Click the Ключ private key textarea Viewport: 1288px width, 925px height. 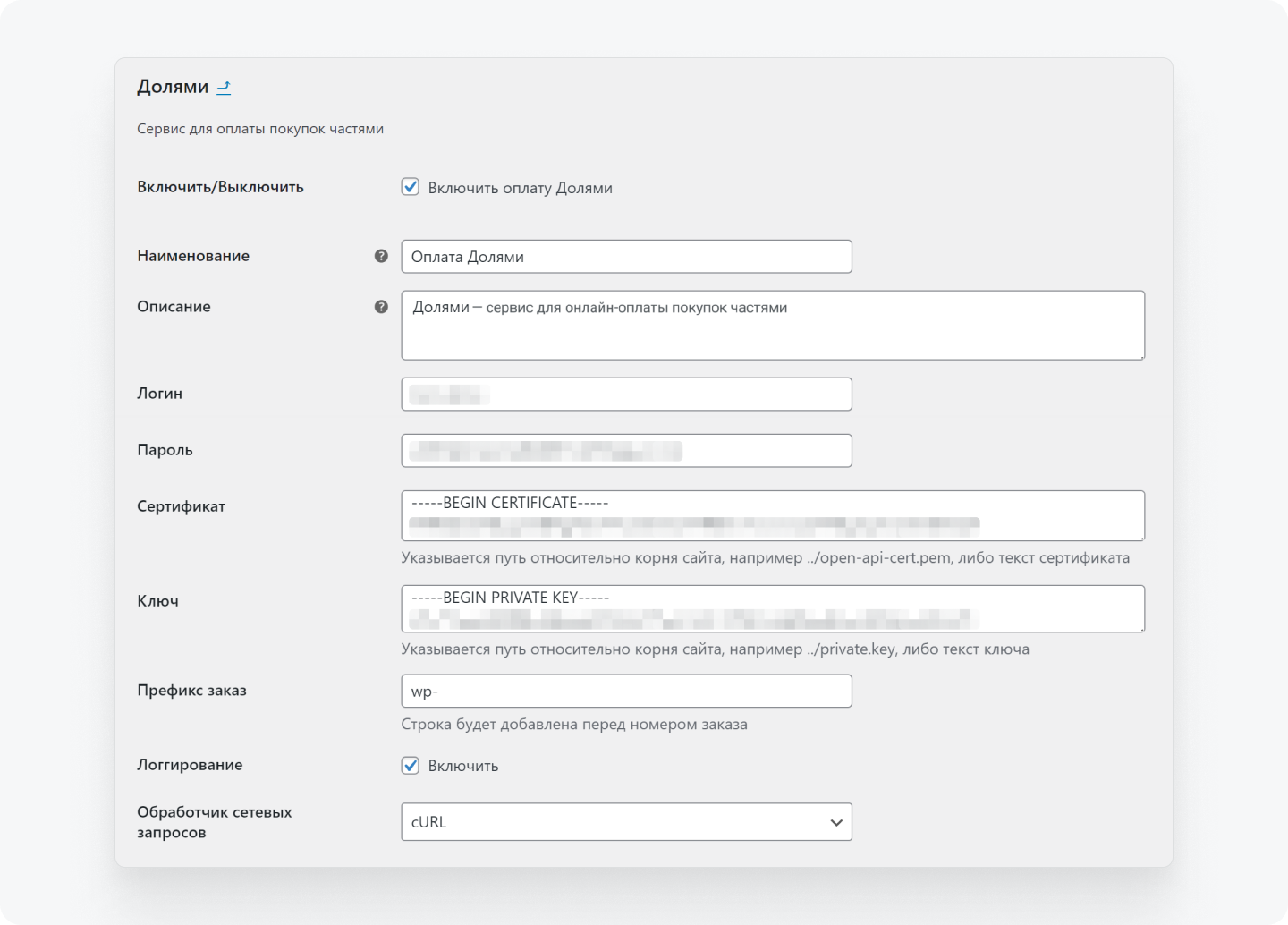click(x=773, y=609)
